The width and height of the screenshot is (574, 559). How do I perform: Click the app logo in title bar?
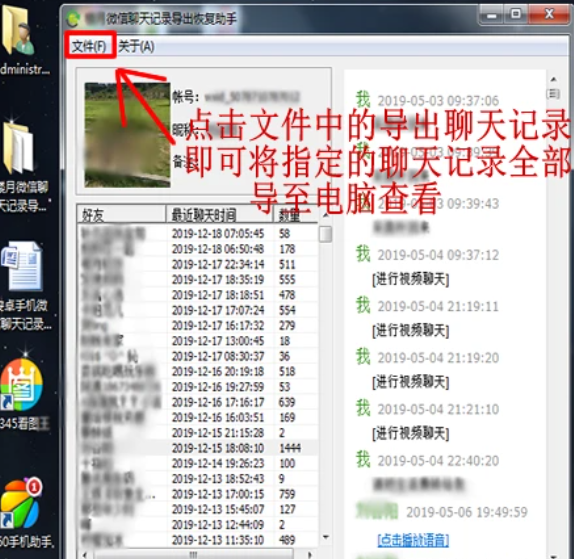coord(73,18)
